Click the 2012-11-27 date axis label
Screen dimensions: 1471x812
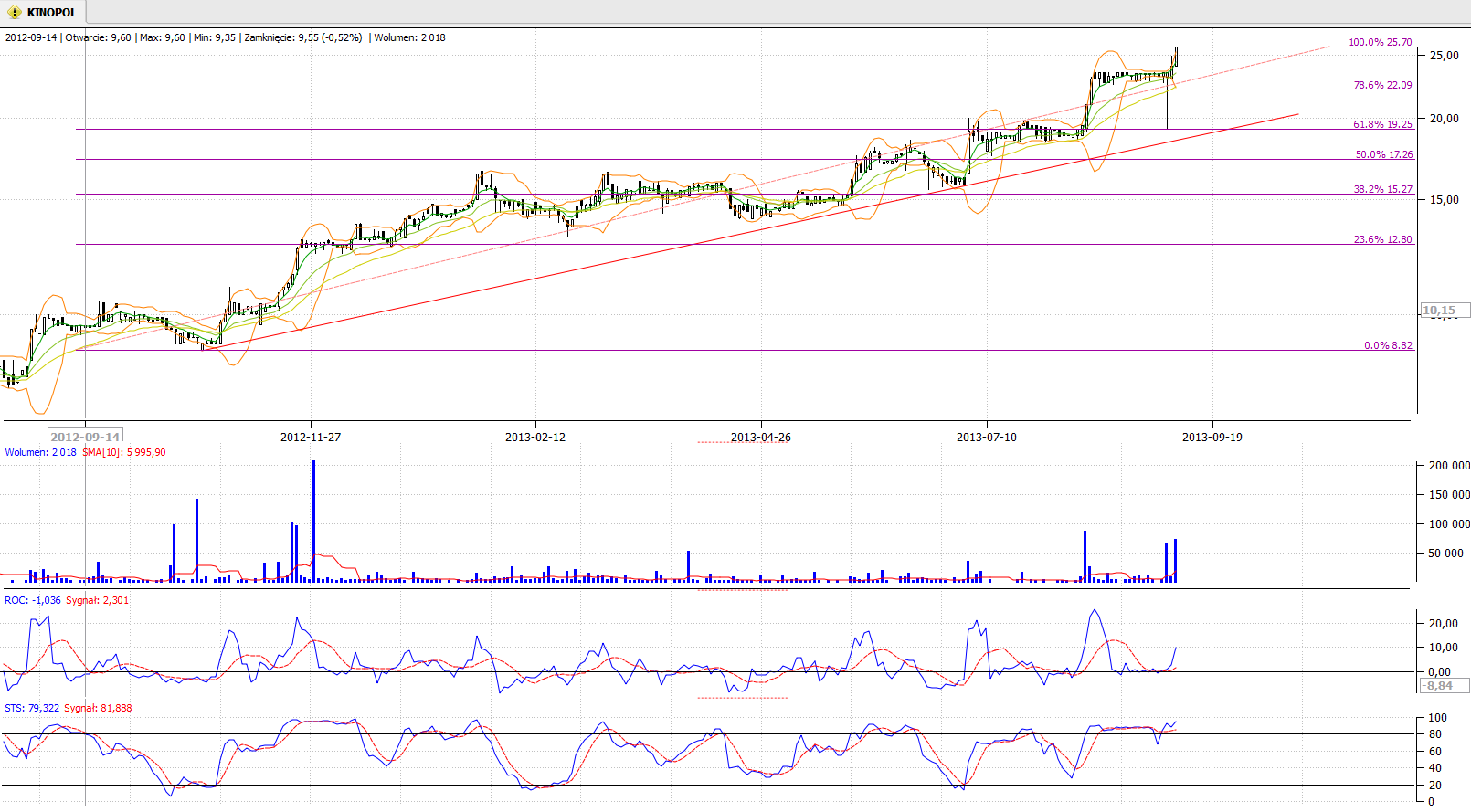(x=311, y=437)
